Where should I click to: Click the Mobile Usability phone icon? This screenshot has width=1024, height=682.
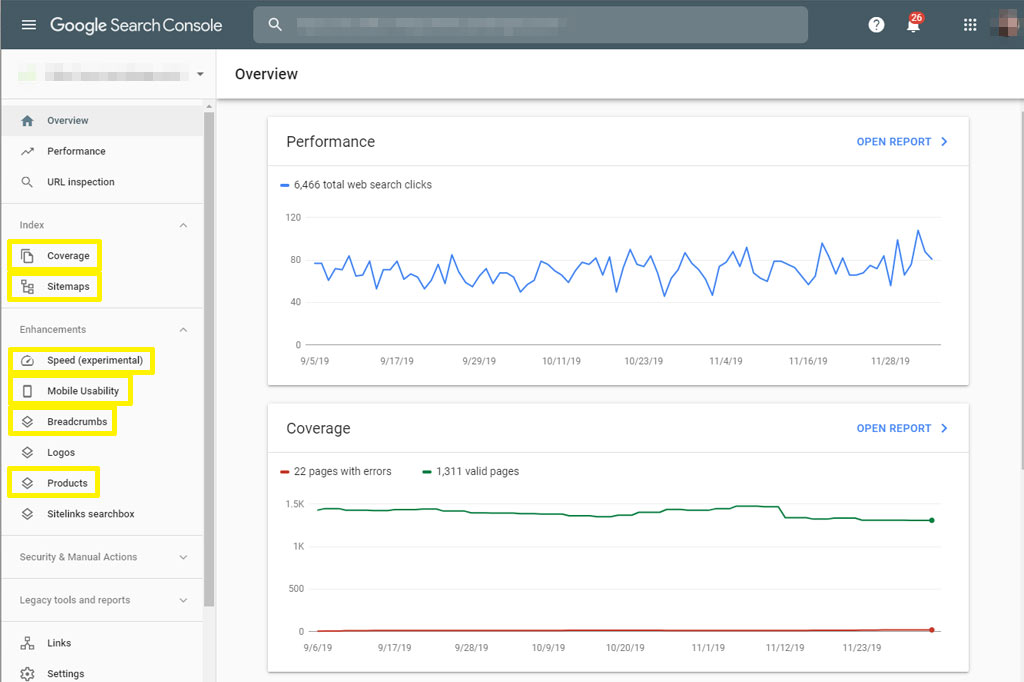click(27, 391)
